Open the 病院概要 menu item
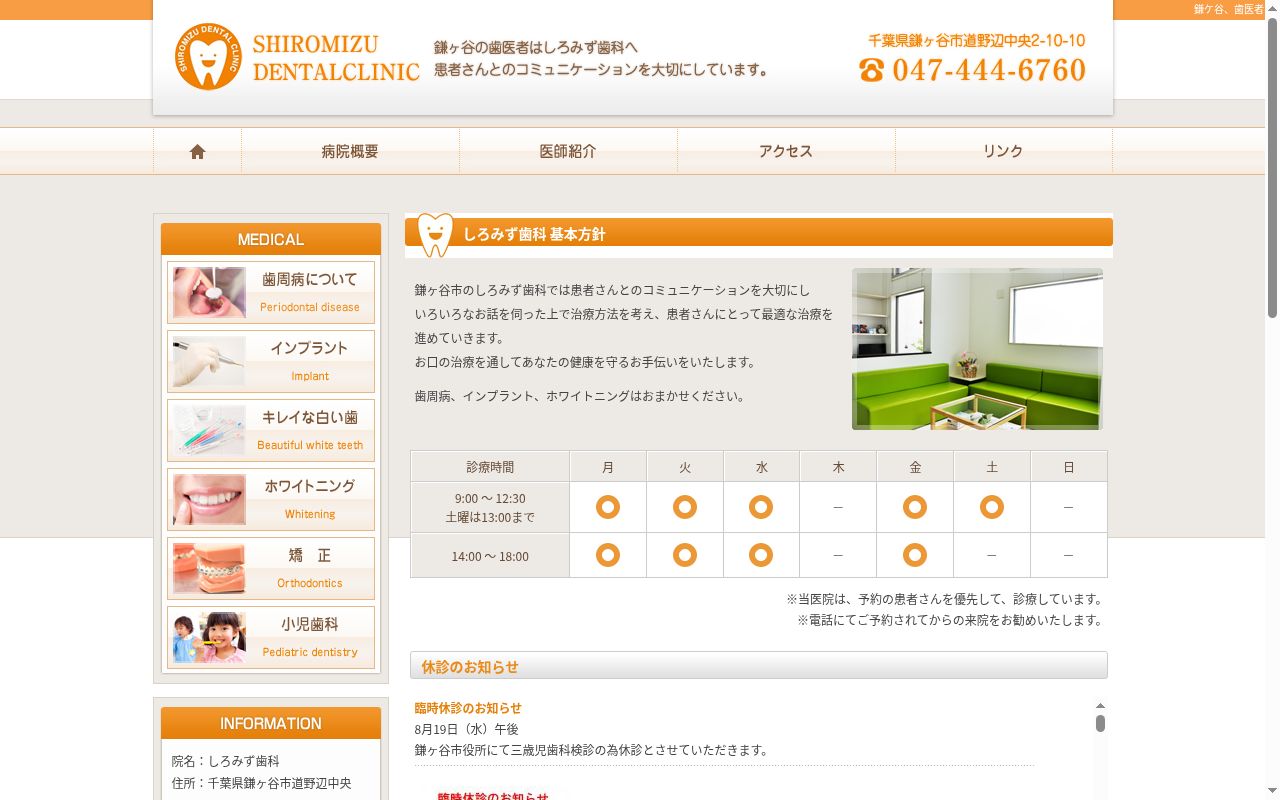The height and width of the screenshot is (800, 1280). click(x=350, y=151)
